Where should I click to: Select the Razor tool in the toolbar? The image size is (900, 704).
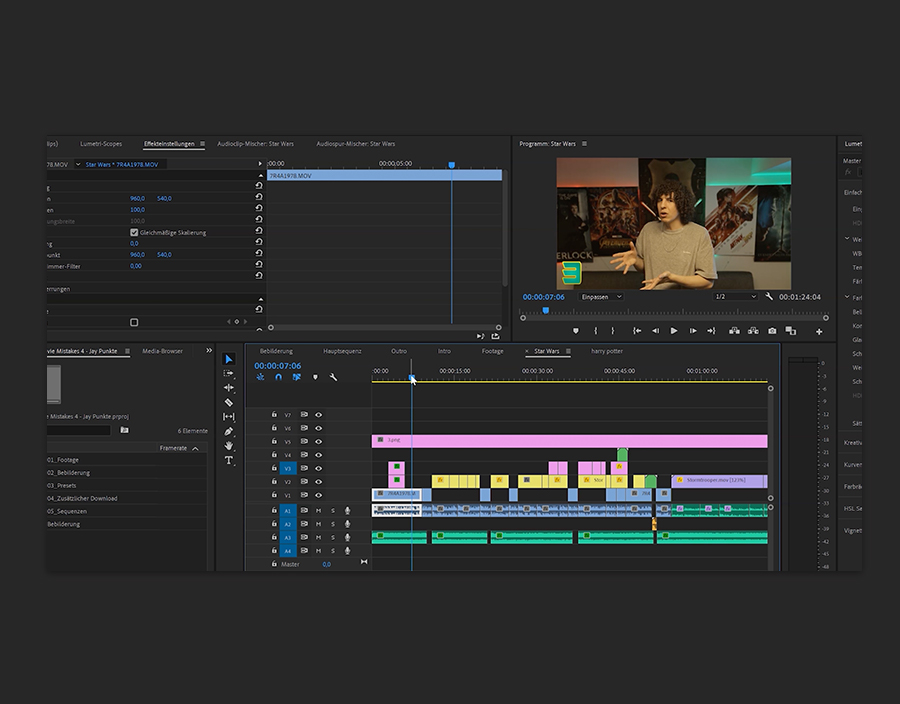(229, 402)
